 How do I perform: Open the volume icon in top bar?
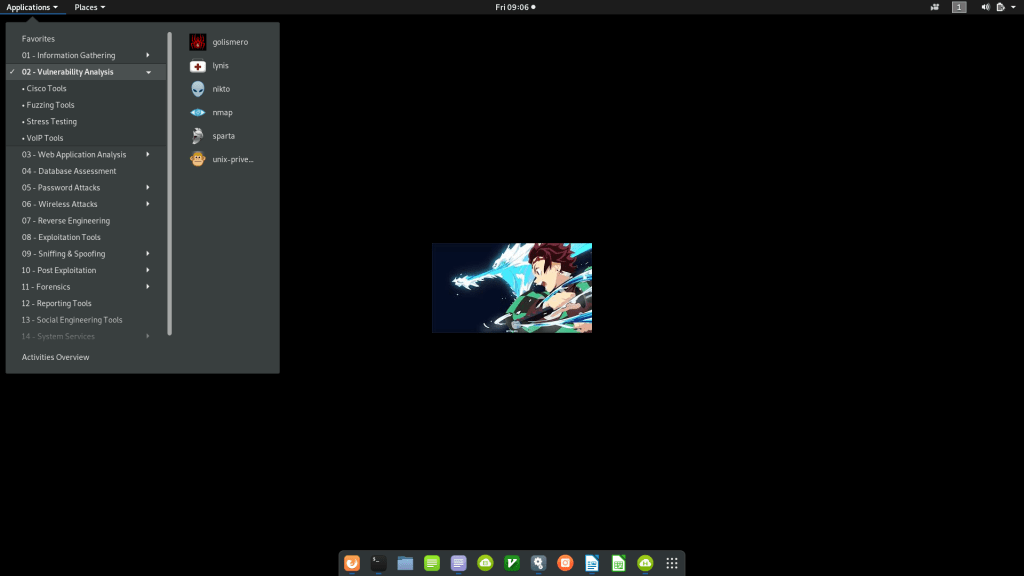[985, 7]
